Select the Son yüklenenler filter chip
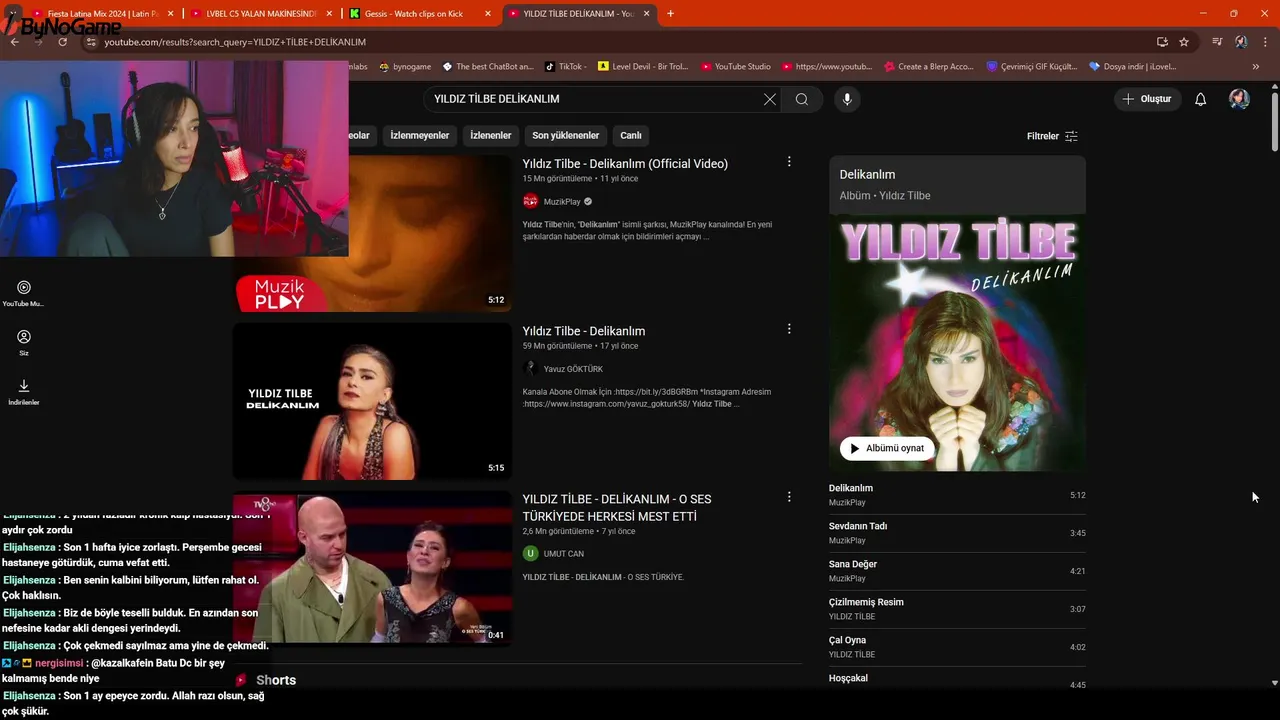Viewport: 1280px width, 720px height. pos(566,135)
